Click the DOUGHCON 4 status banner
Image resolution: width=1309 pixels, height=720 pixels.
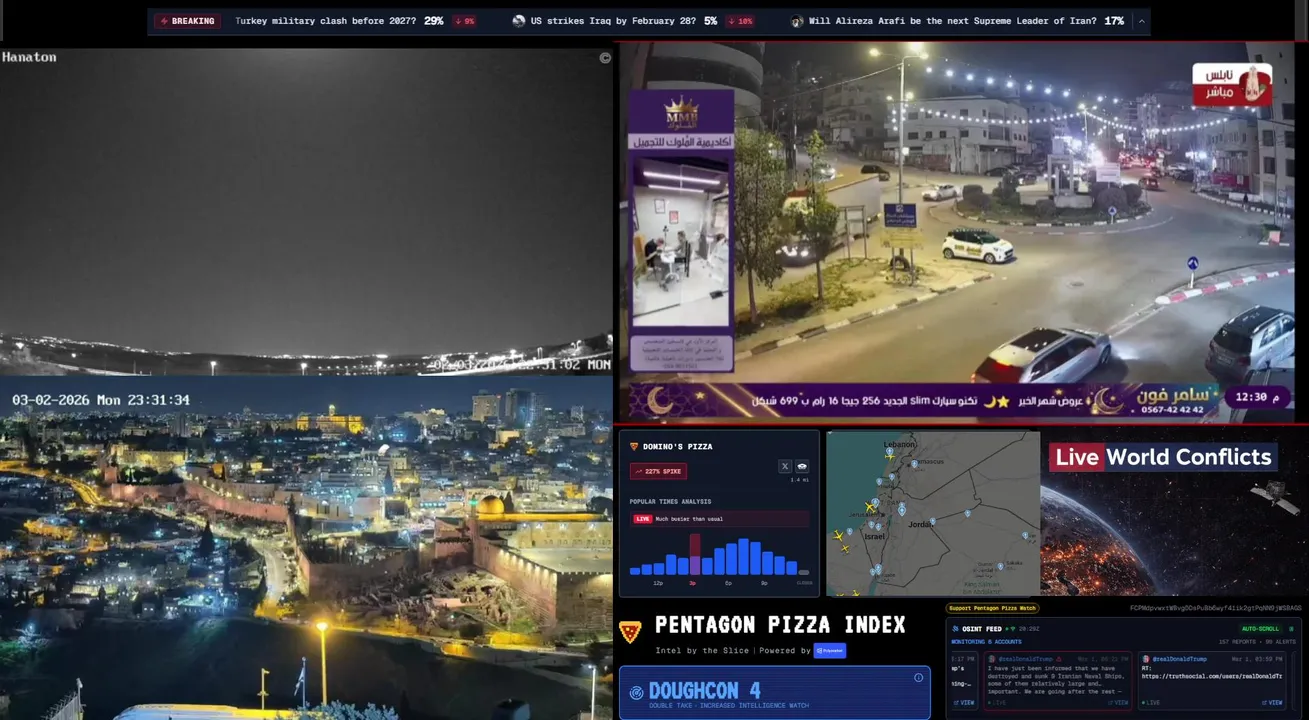tap(774, 693)
